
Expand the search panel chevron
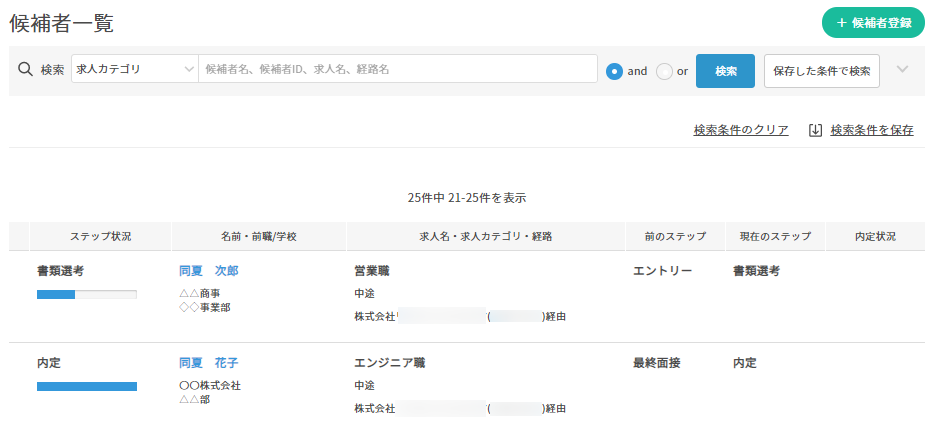point(902,70)
